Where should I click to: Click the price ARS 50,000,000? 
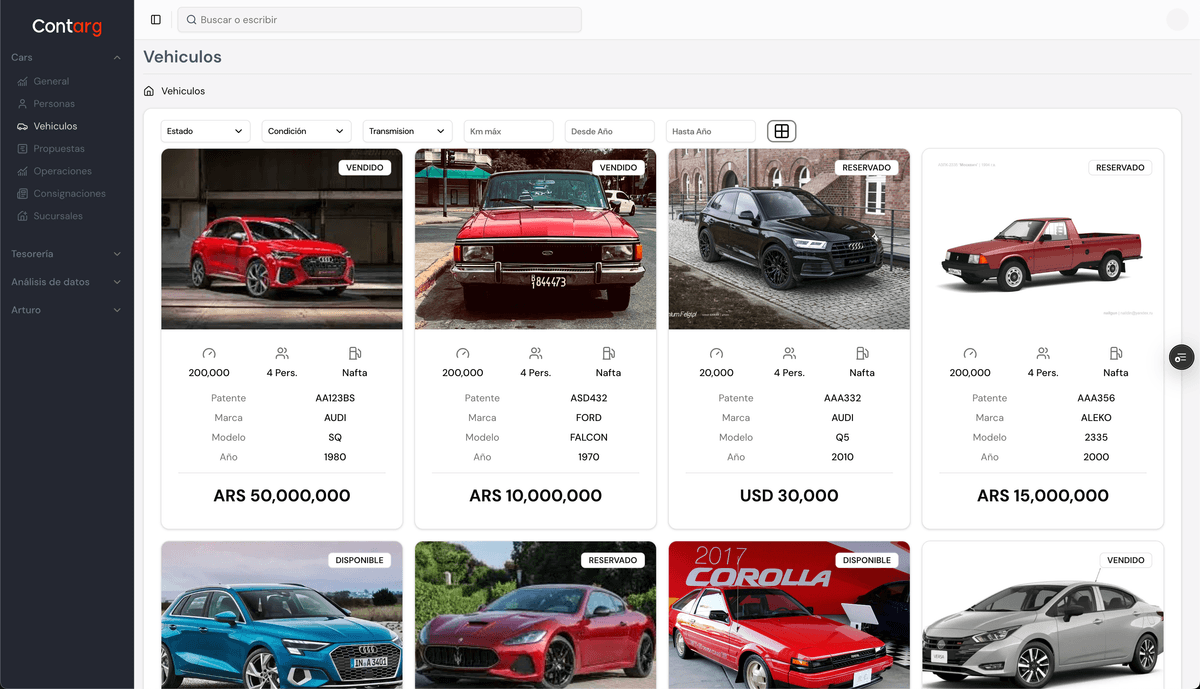tap(282, 496)
